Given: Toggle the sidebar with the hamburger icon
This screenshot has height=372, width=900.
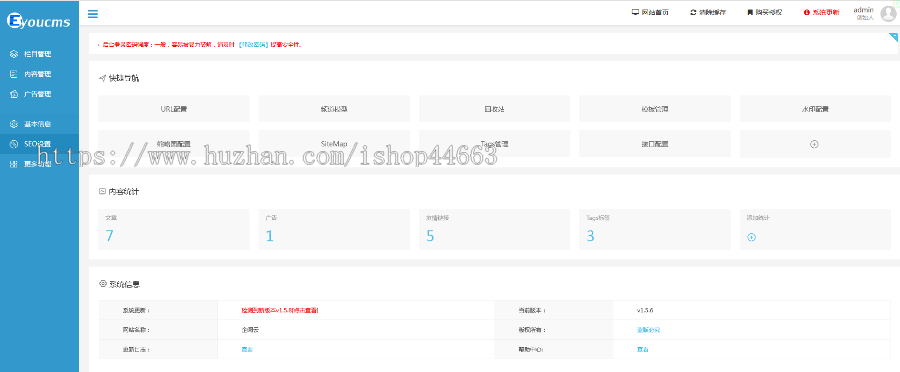Looking at the screenshot, I should click(92, 14).
